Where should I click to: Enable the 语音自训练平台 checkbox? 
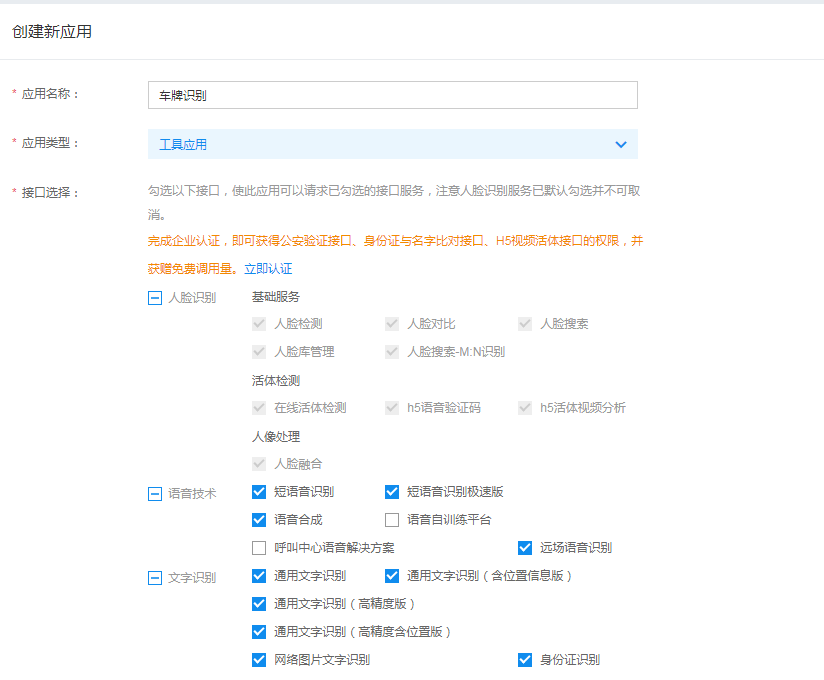pos(392,520)
